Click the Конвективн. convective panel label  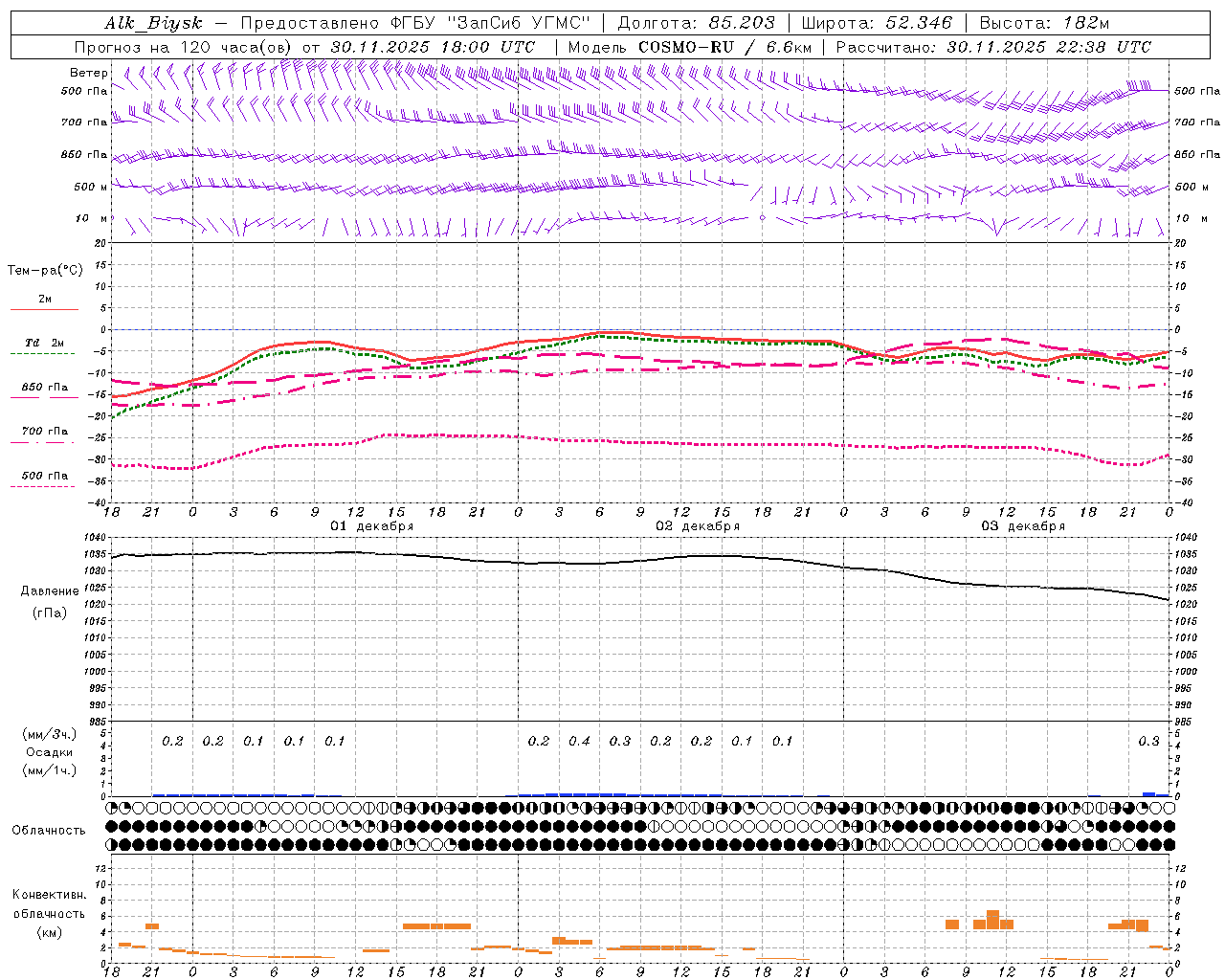click(x=50, y=895)
